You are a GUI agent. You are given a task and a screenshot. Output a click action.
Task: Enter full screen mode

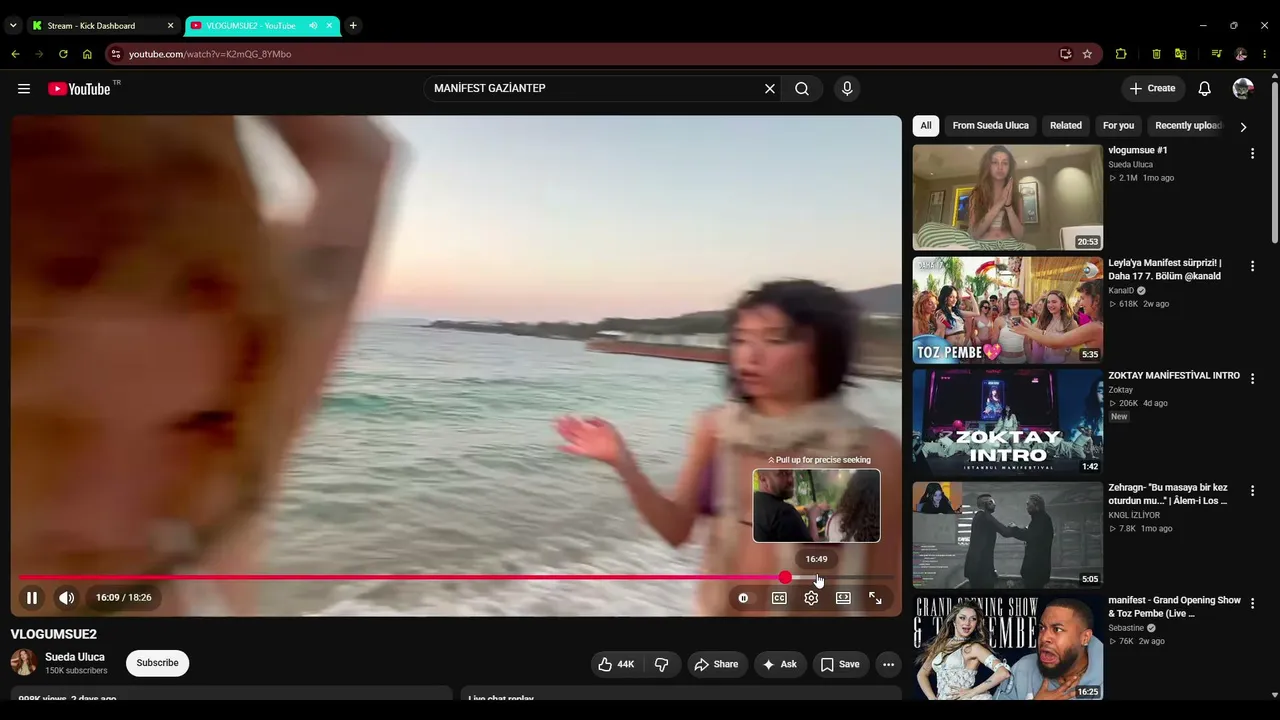click(x=875, y=598)
